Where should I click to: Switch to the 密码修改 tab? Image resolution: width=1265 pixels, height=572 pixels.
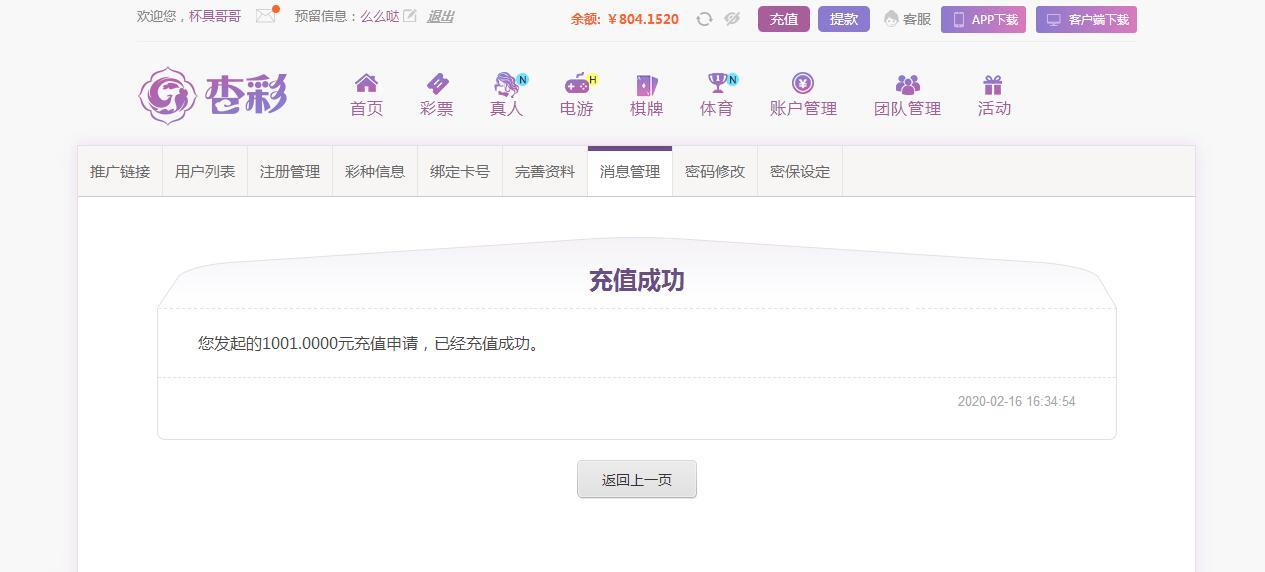click(x=715, y=171)
